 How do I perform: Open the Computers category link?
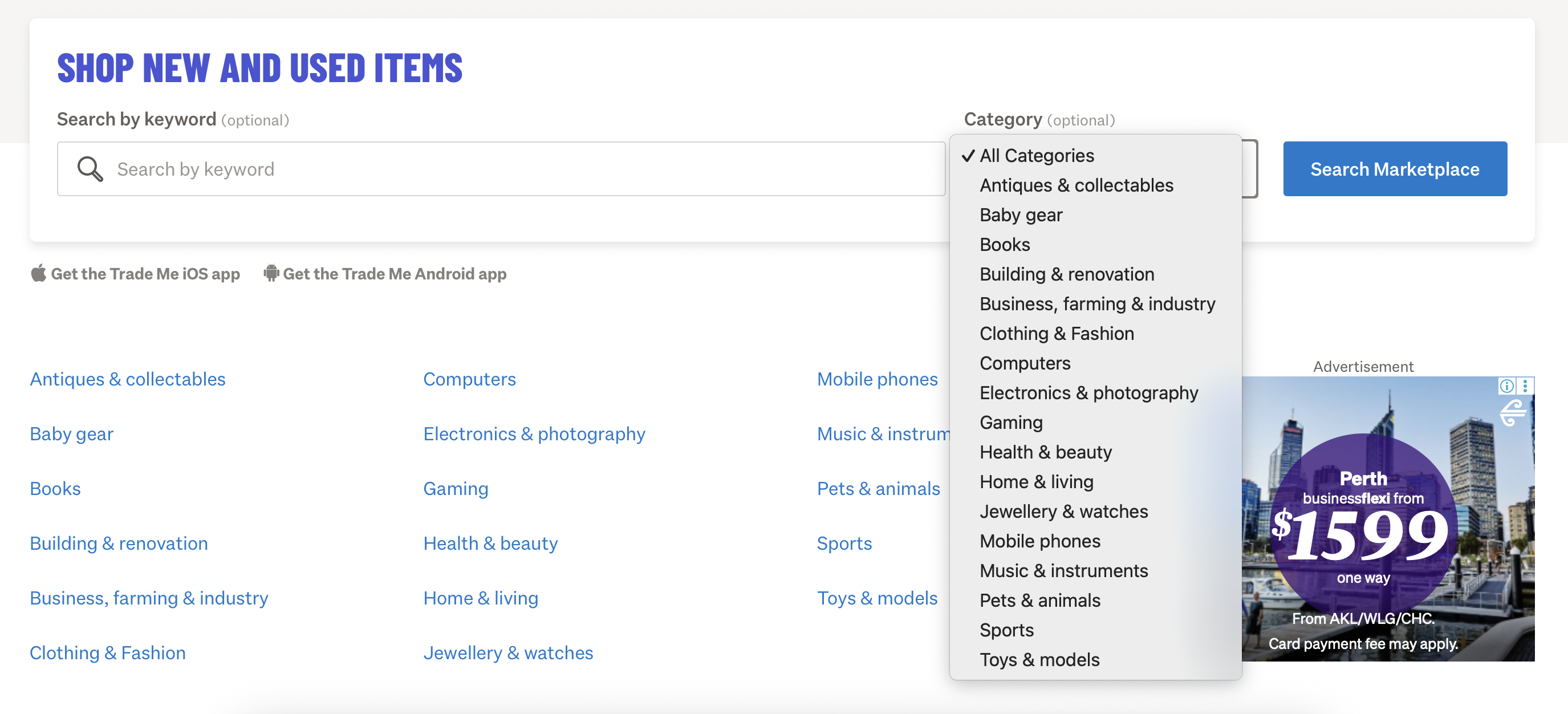pyautogui.click(x=469, y=379)
